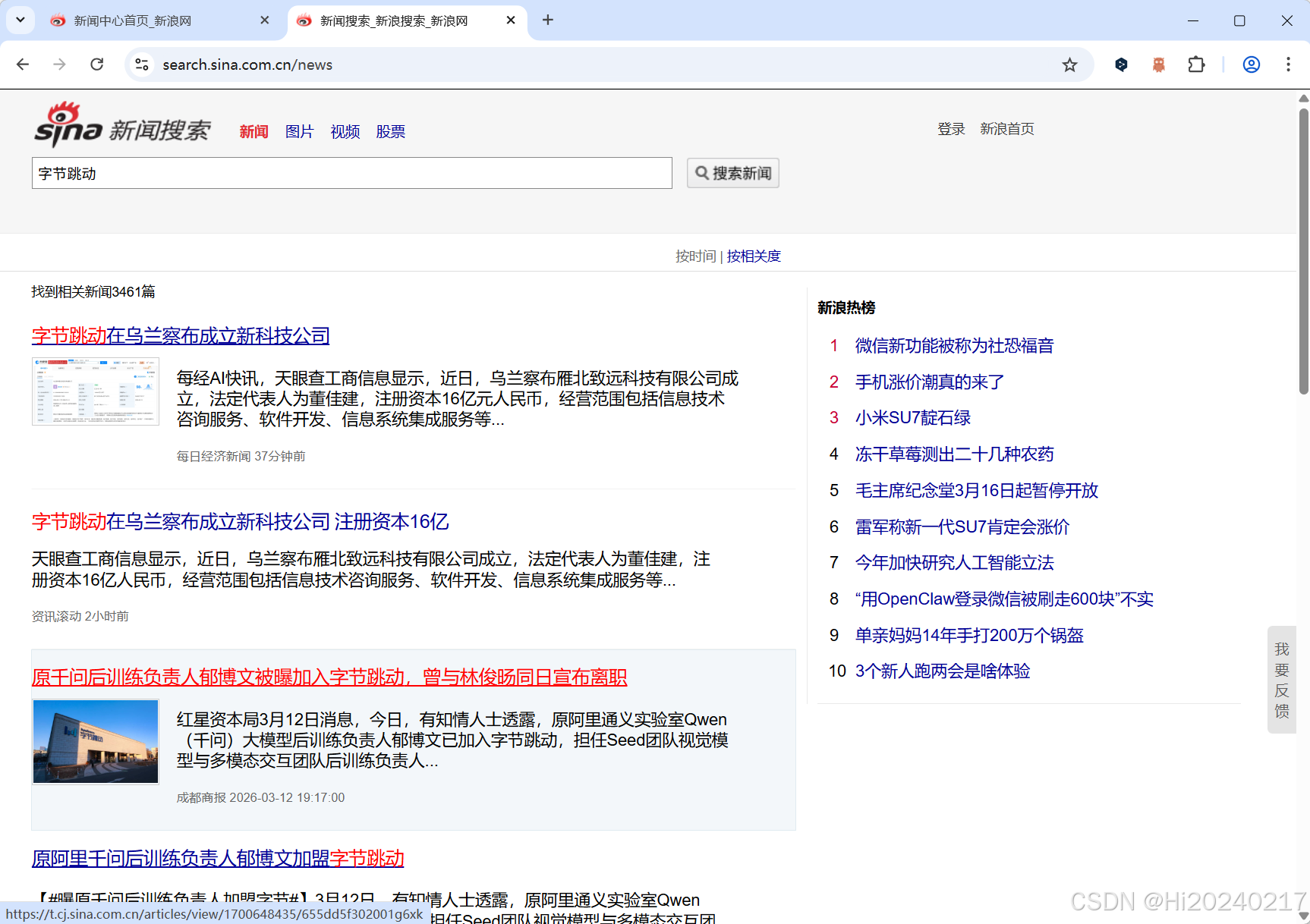Click result count 找到相关新闻3461篇
The width and height of the screenshot is (1310, 924).
point(93,291)
